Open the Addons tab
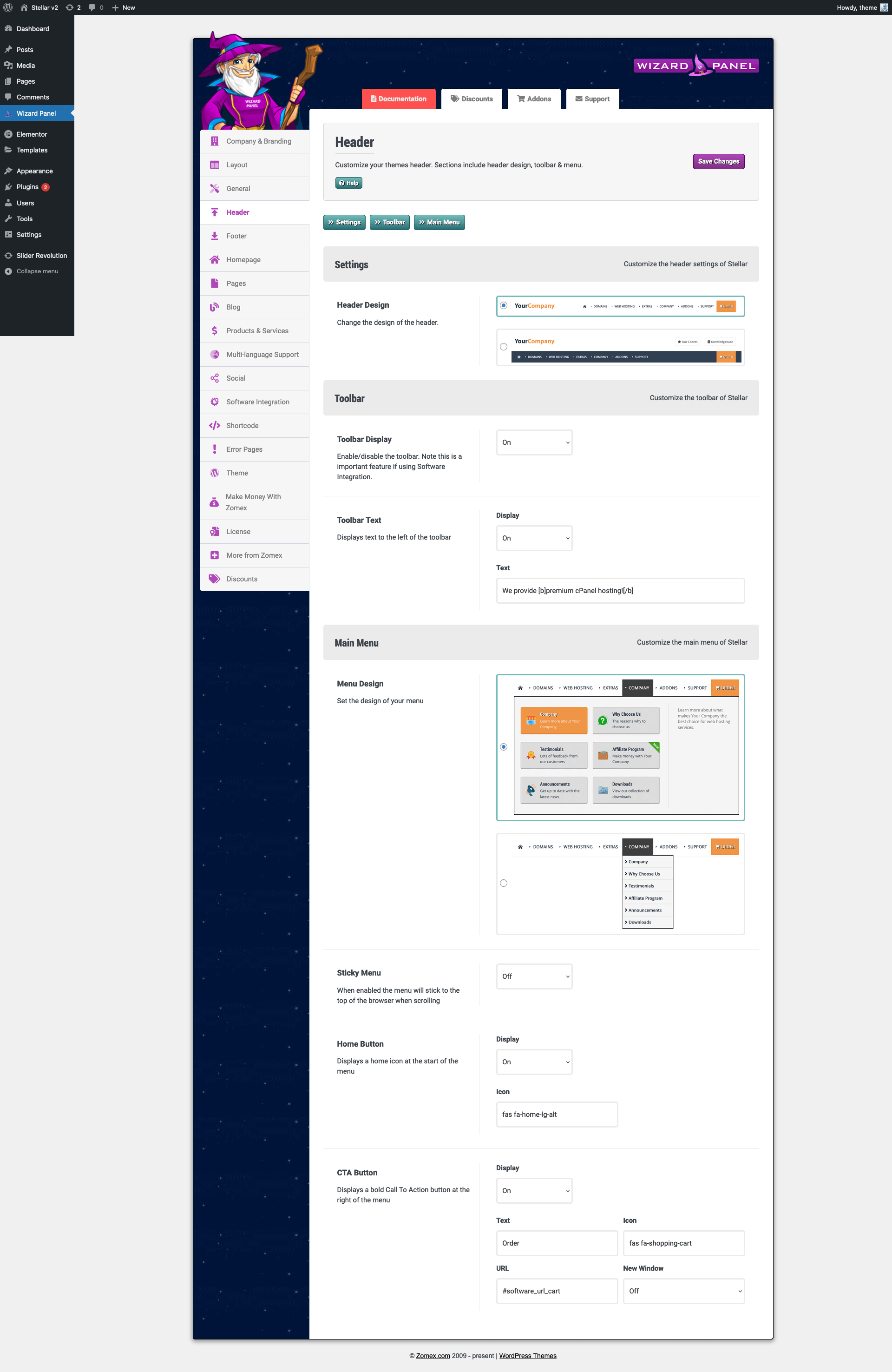 (x=534, y=99)
